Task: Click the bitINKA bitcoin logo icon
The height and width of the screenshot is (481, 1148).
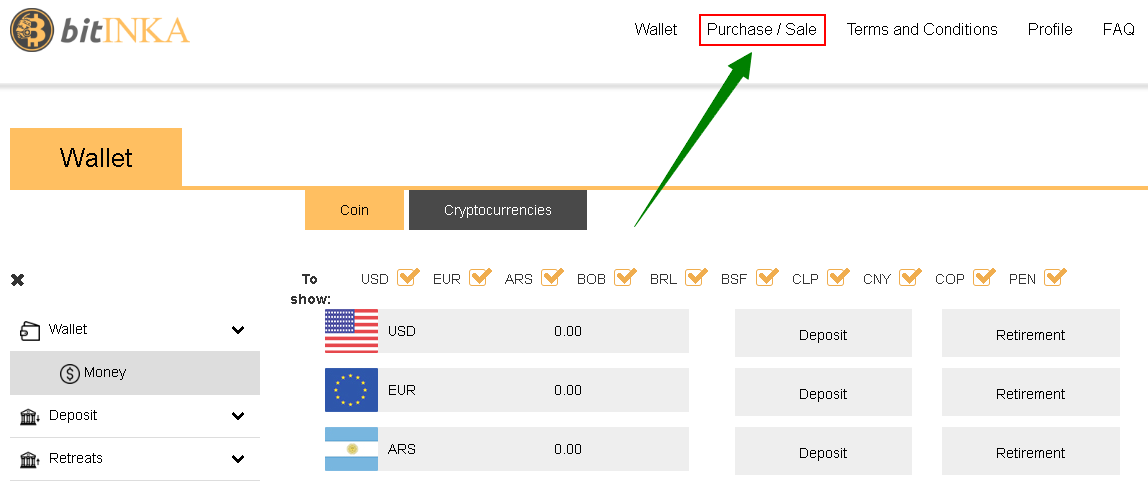Action: [x=31, y=29]
